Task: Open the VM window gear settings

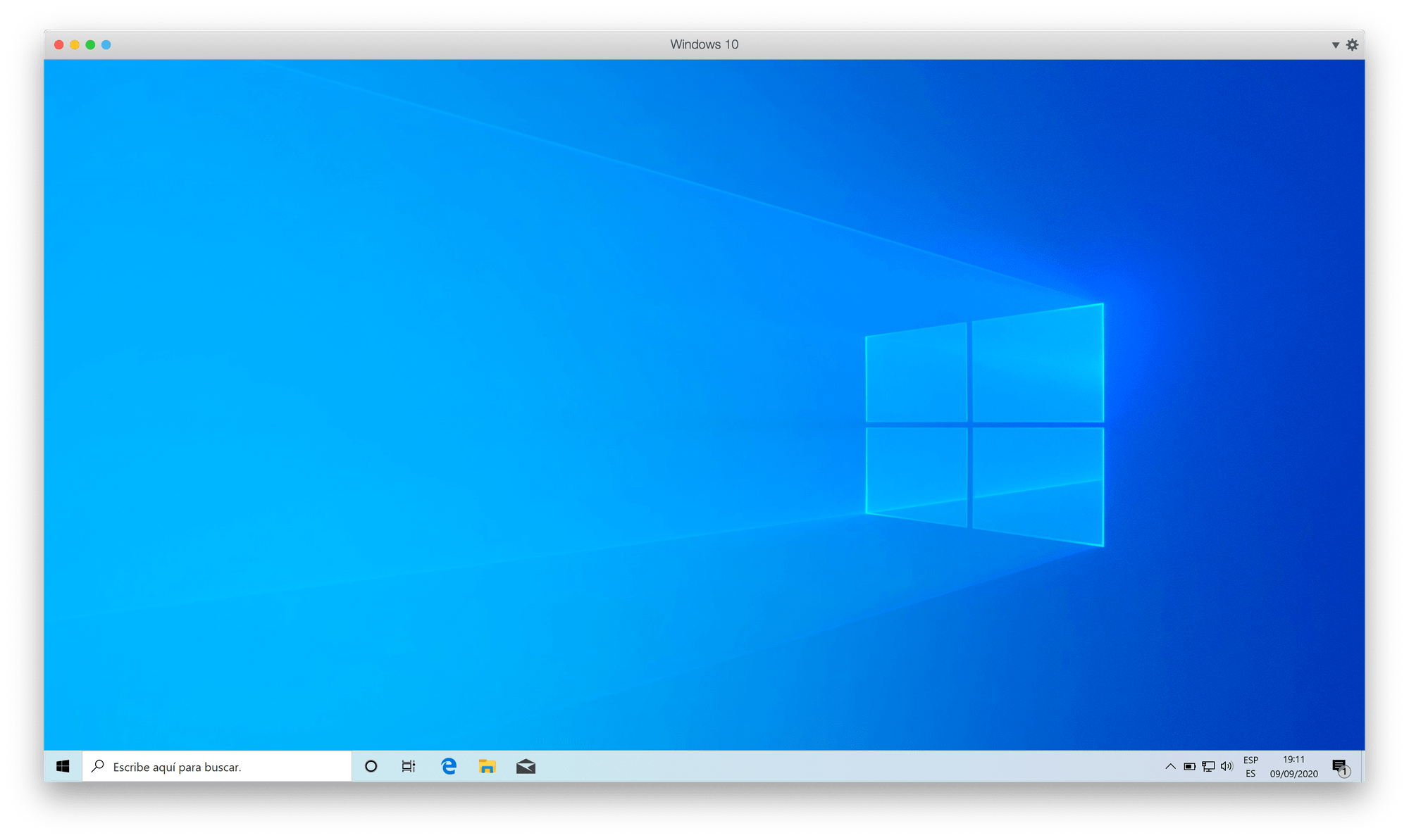Action: click(x=1352, y=44)
